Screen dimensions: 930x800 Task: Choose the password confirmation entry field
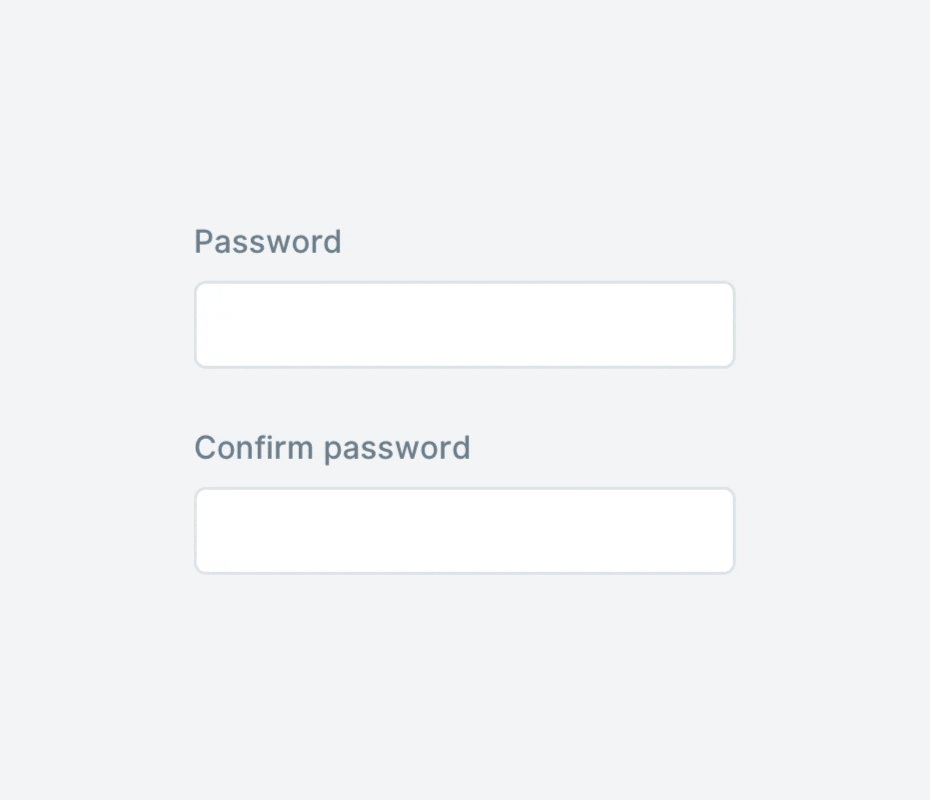464,531
